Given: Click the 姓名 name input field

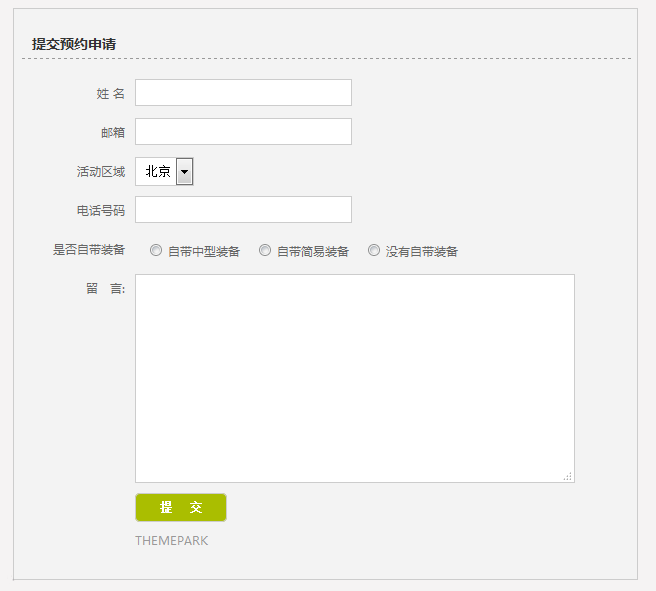Looking at the screenshot, I should coord(243,93).
